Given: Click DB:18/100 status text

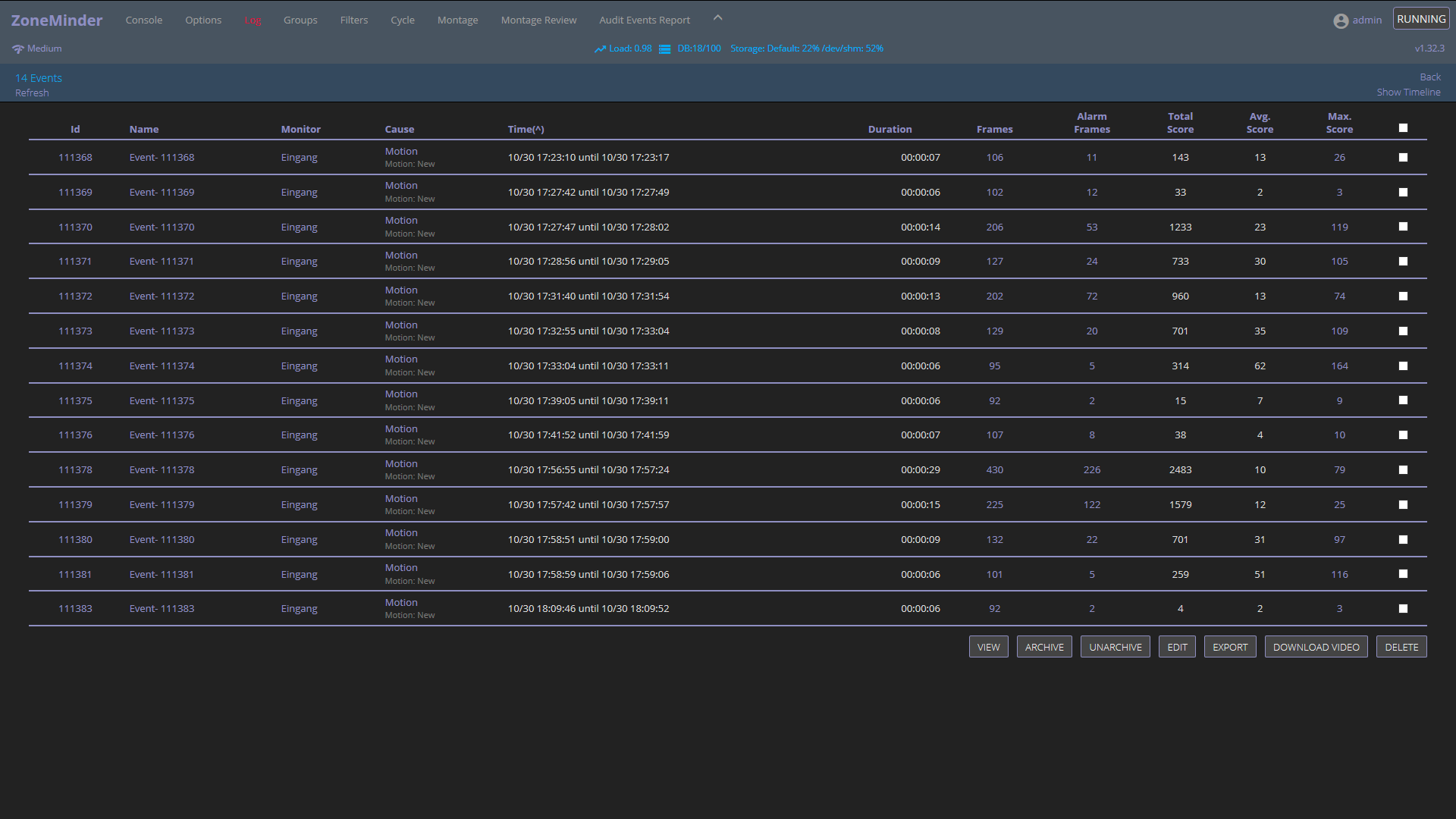Looking at the screenshot, I should tap(699, 49).
